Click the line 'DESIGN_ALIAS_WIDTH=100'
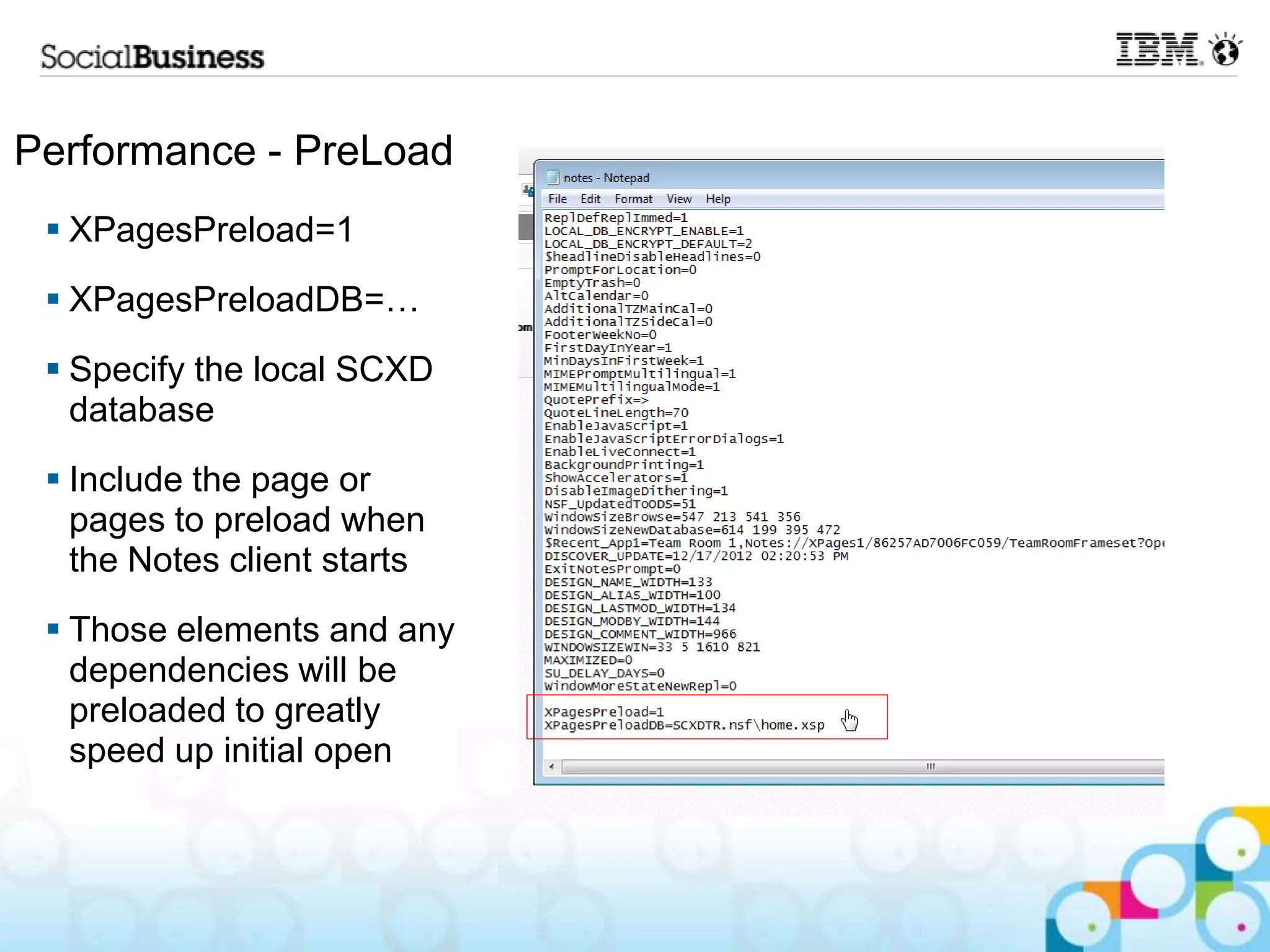Viewport: 1270px width, 952px height. pos(632,595)
